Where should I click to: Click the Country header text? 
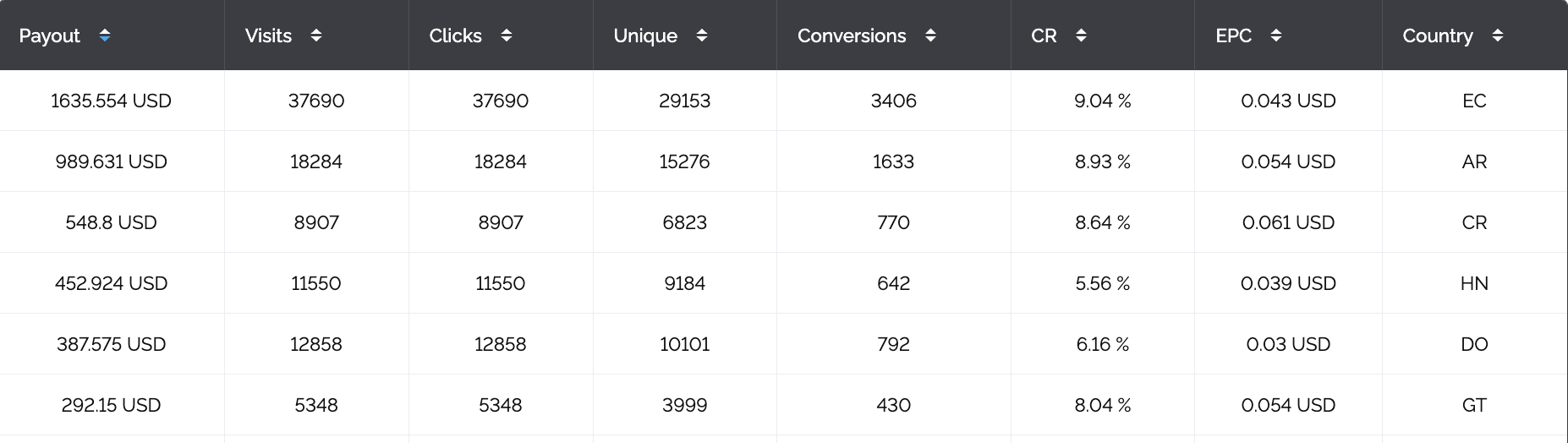tap(1438, 36)
